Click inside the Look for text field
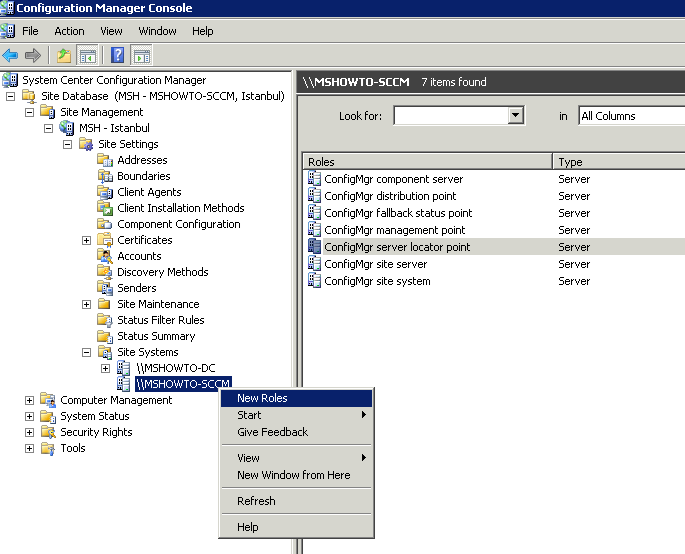 coord(451,115)
